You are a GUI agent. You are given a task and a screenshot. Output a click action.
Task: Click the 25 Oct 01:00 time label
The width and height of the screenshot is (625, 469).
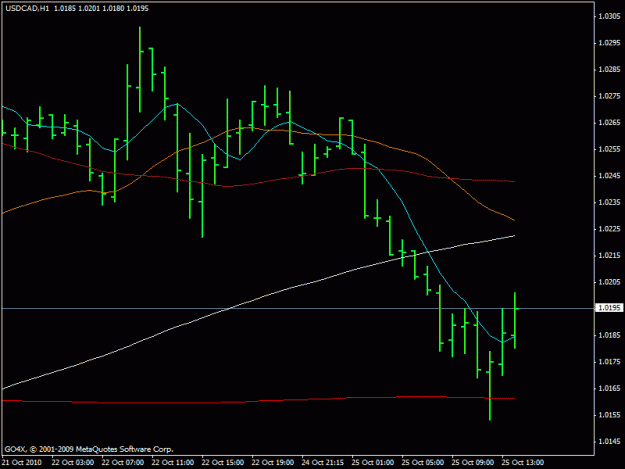coord(373,462)
